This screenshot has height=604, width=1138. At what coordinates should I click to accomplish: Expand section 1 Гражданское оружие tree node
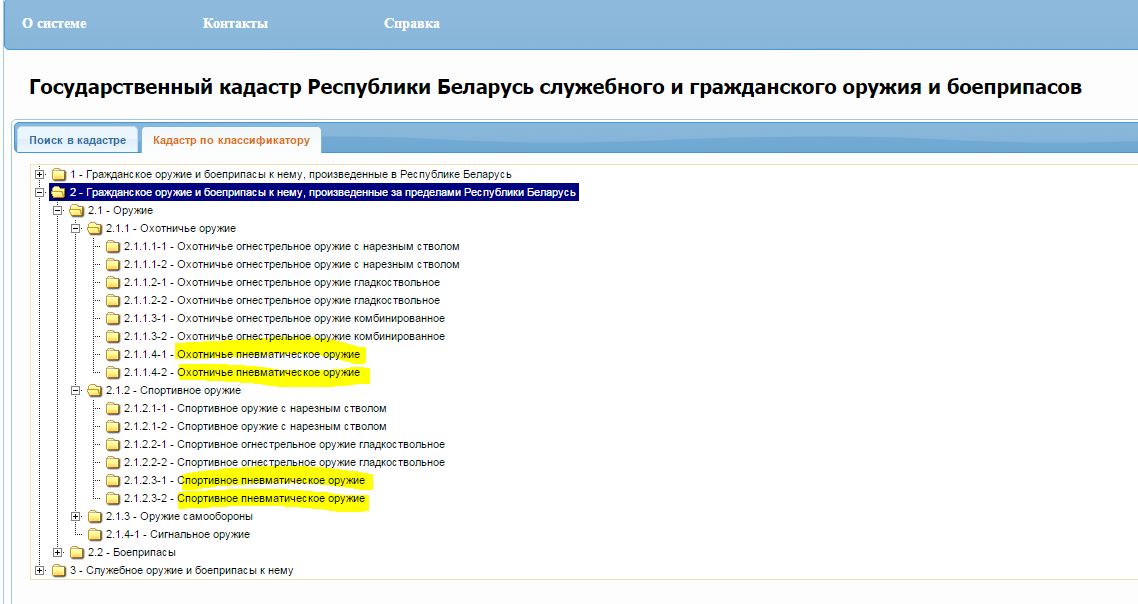click(x=40, y=174)
